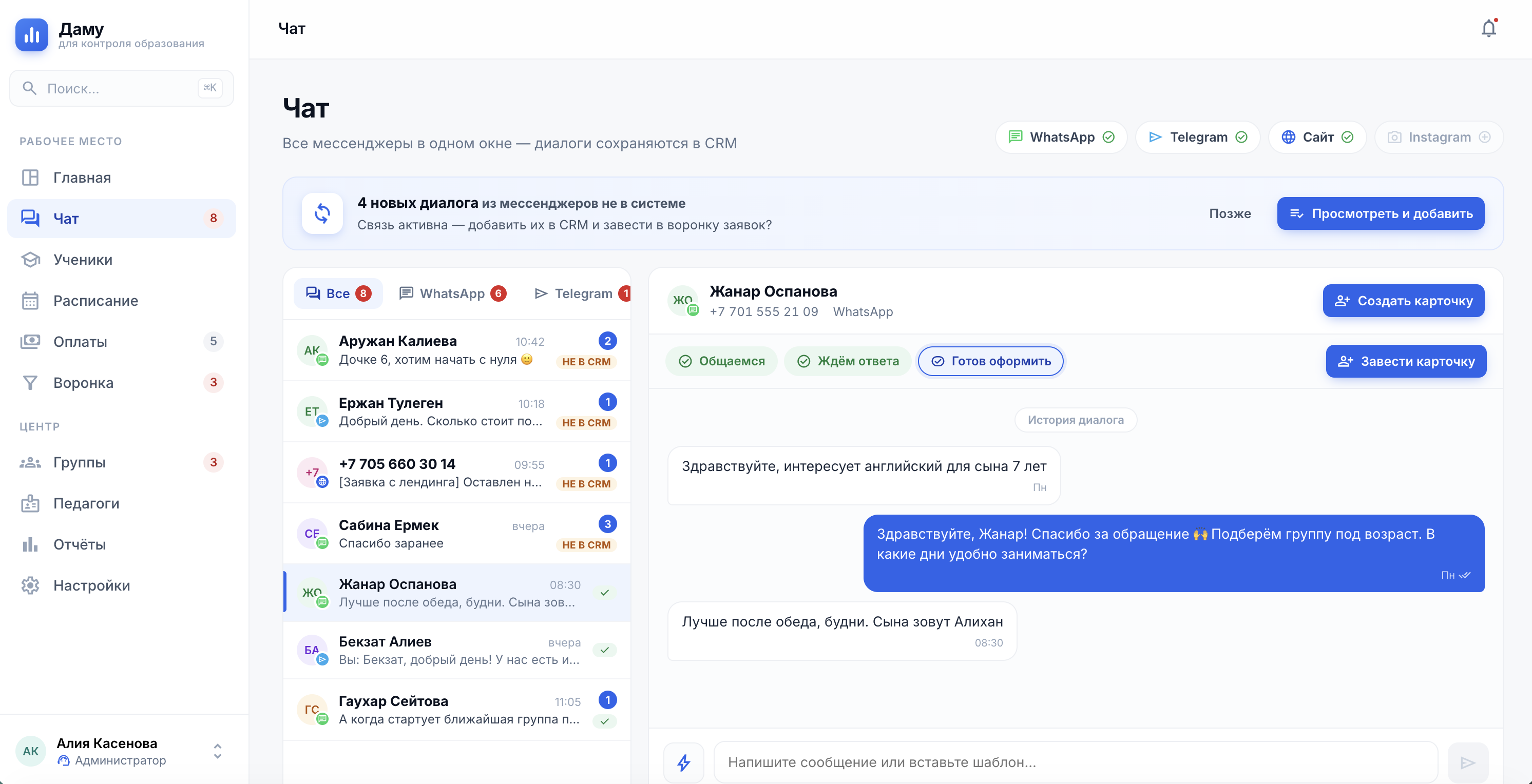Click the Даму logo icon
This screenshot has width=1532, height=784.
point(31,35)
